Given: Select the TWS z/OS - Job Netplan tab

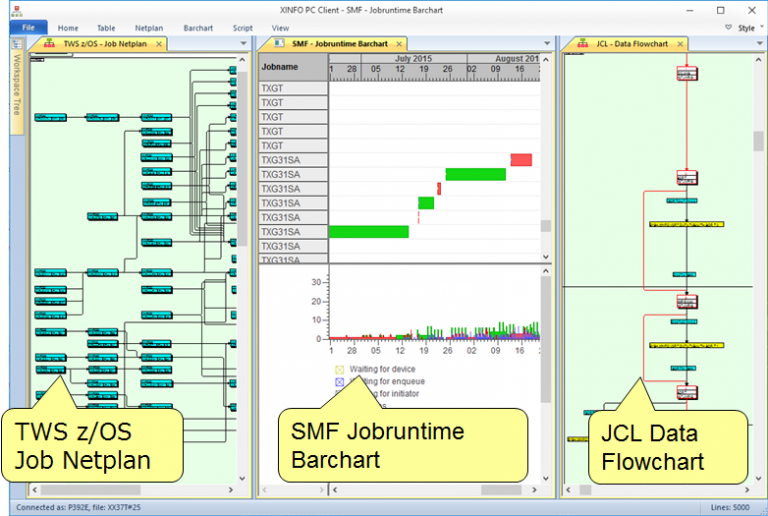Looking at the screenshot, I should tap(105, 44).
